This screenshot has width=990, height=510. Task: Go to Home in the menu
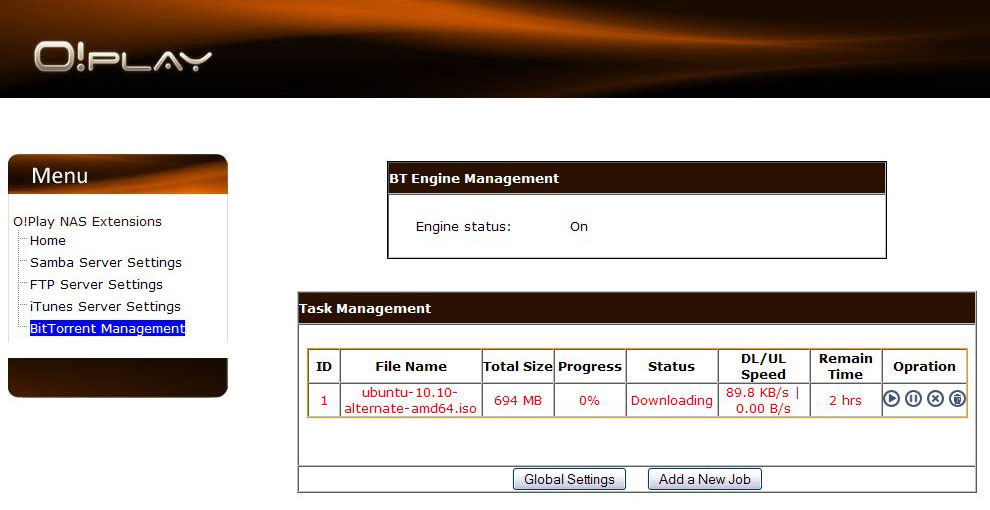(x=47, y=240)
